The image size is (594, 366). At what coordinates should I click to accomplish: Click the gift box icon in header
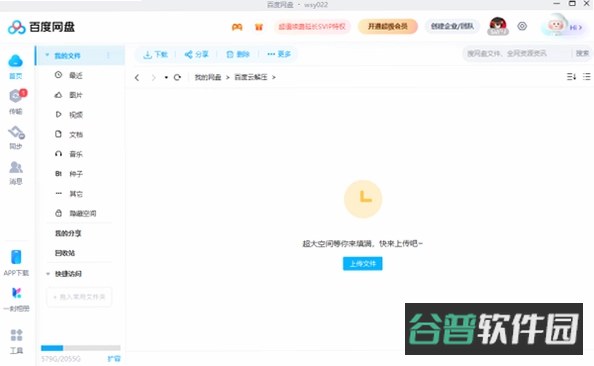click(x=259, y=27)
